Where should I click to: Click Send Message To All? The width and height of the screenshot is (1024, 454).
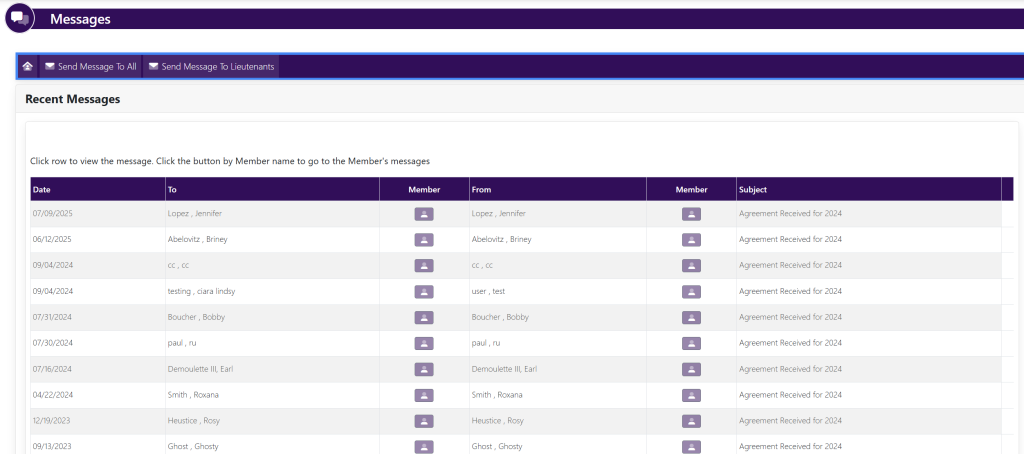(90, 67)
